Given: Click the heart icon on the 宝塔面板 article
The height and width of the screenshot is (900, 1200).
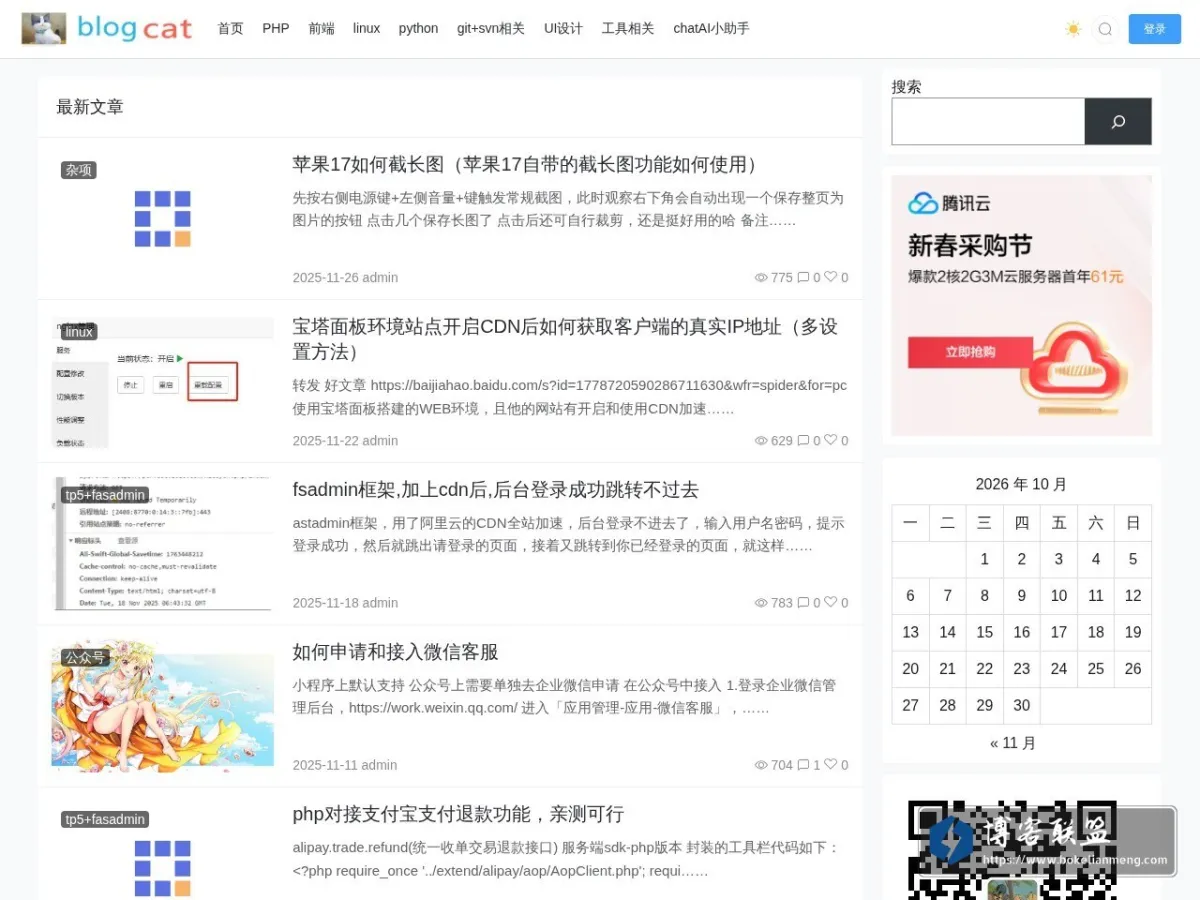Looking at the screenshot, I should (830, 440).
